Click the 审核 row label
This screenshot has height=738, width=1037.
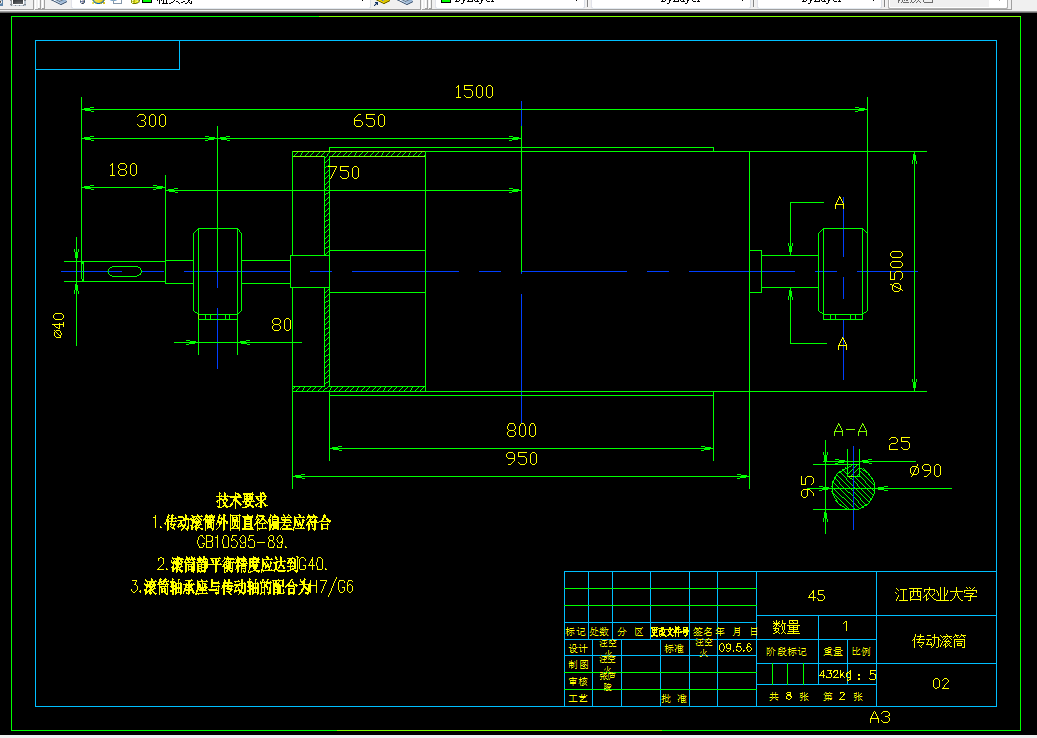click(x=578, y=681)
